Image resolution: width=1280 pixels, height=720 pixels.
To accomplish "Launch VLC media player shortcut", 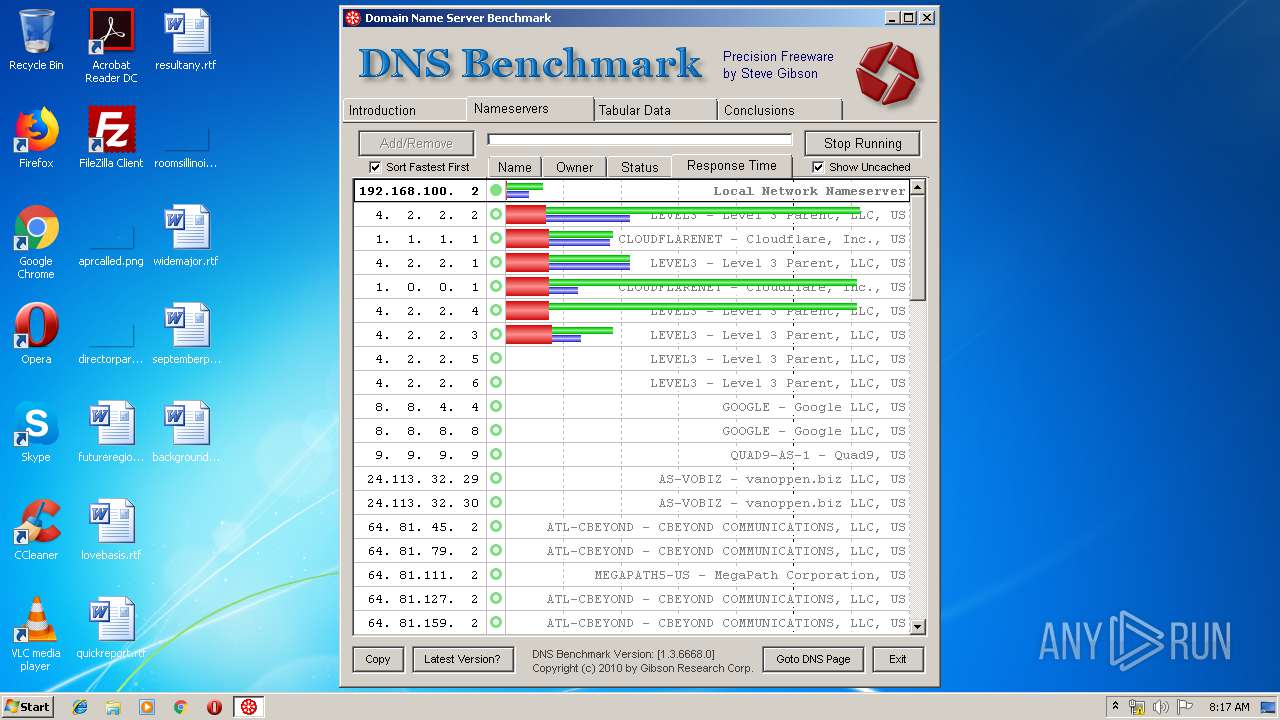I will 36,634.
